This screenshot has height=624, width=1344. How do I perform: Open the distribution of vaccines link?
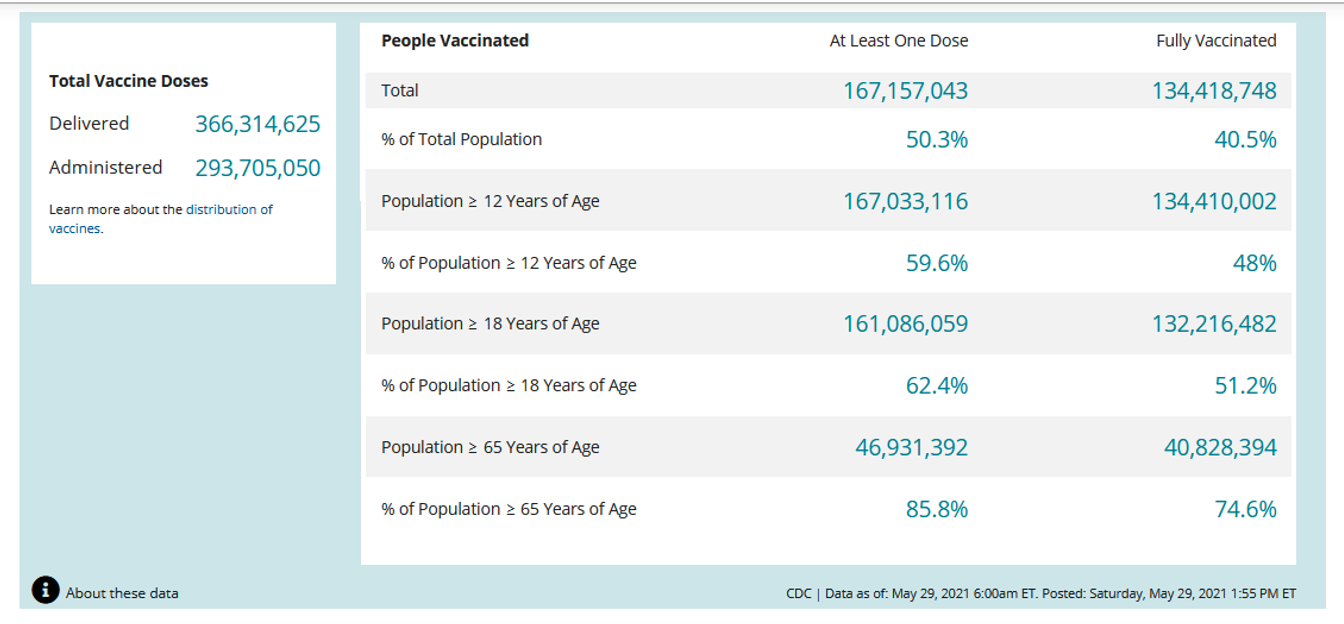(229, 210)
